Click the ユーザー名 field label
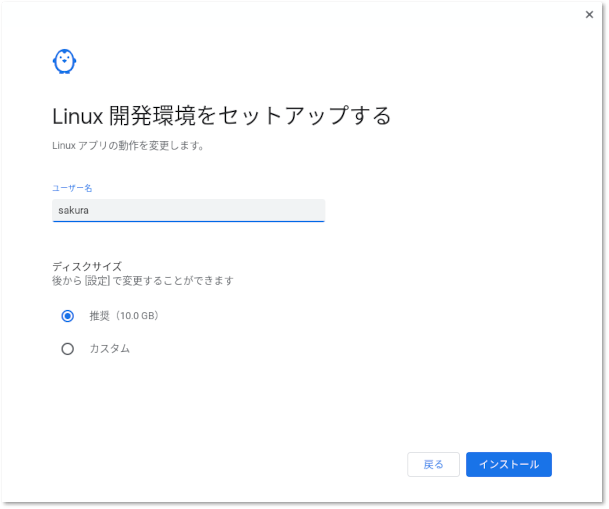 [x=72, y=188]
